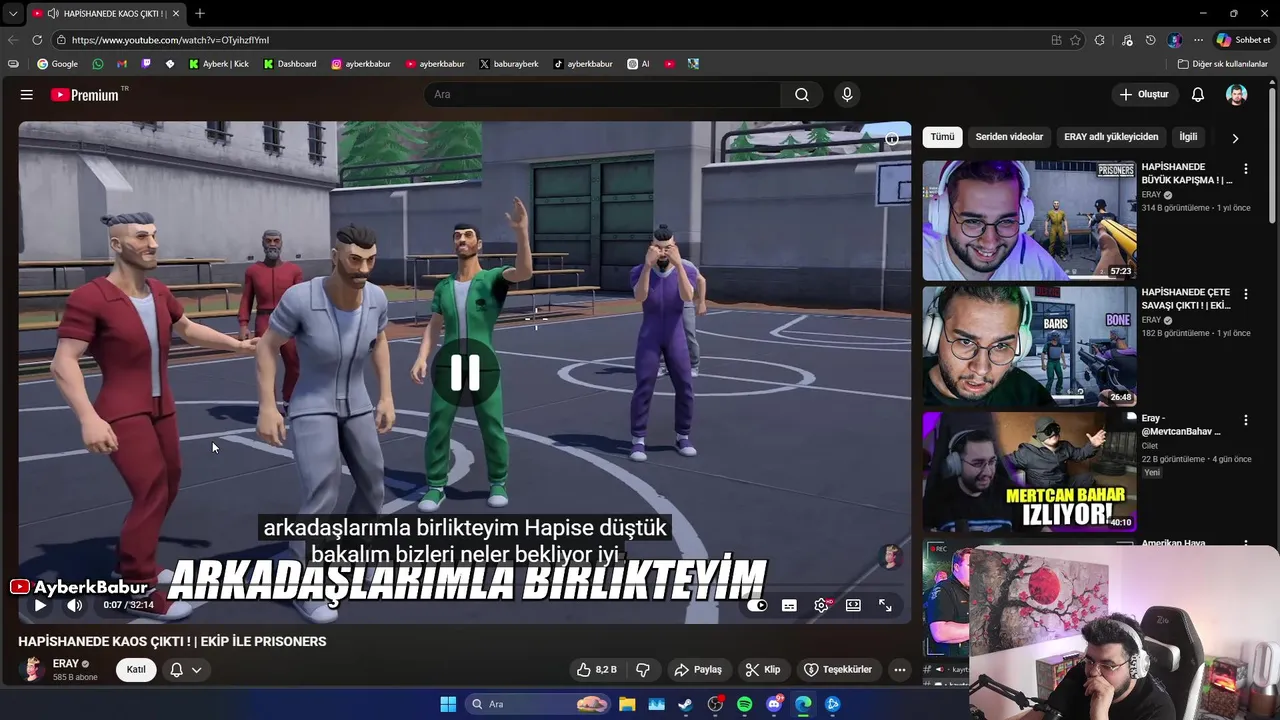Image resolution: width=1280 pixels, height=720 pixels.
Task: Reload the page in browser toolbar
Action: pos(37,40)
